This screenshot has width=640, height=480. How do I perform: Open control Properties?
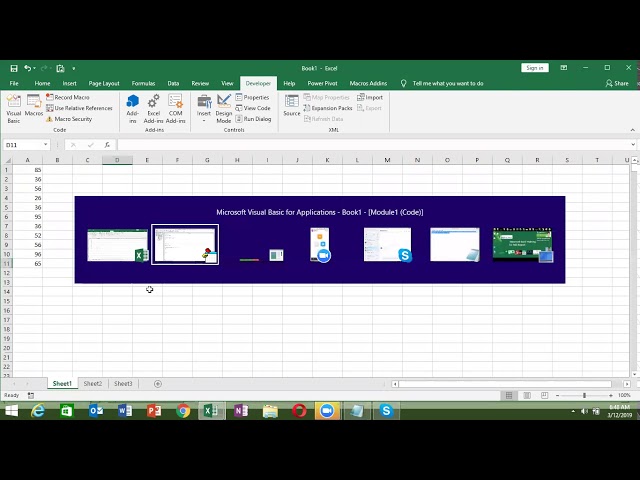(x=252, y=97)
